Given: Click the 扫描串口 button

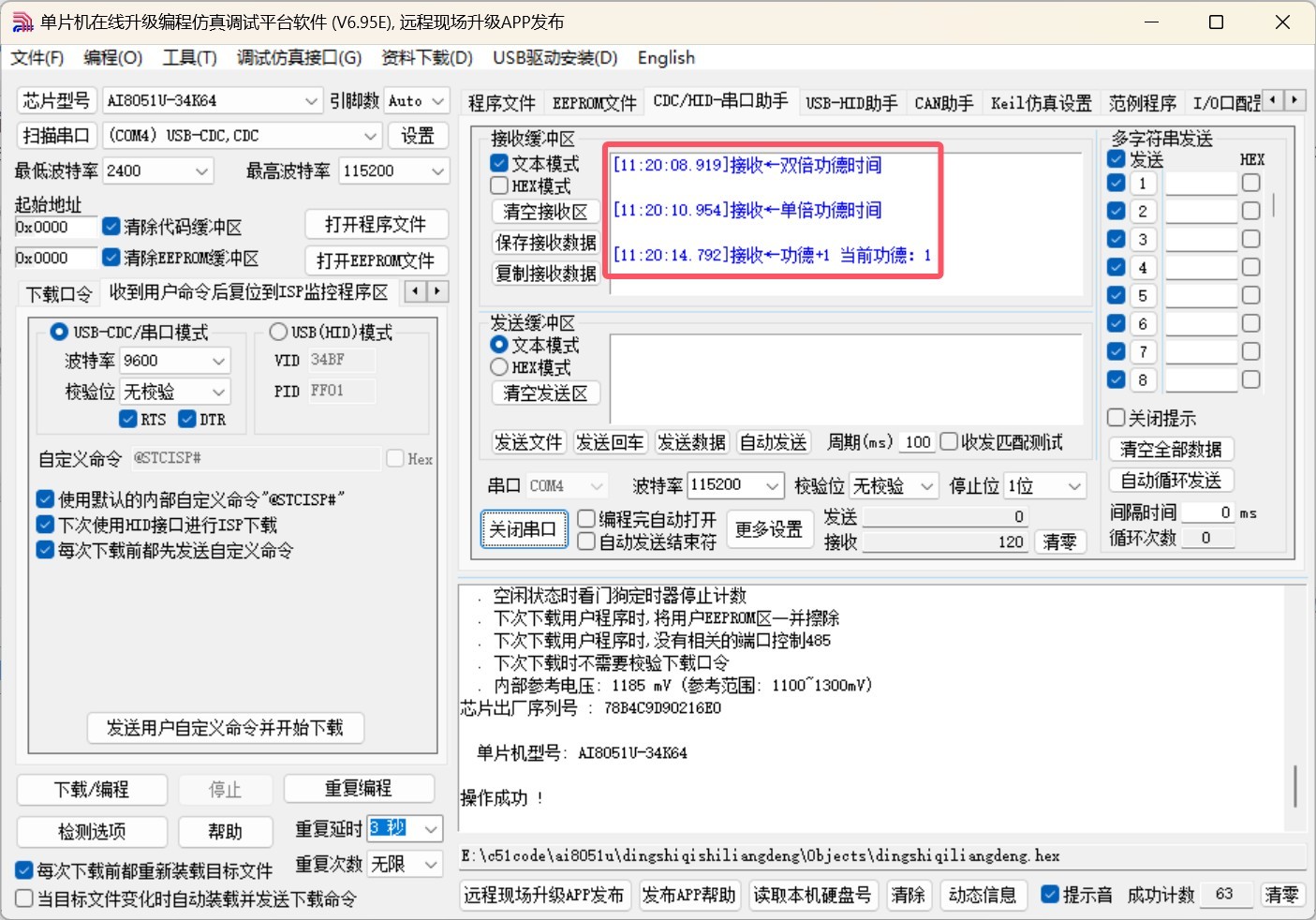Looking at the screenshot, I should tap(56, 136).
